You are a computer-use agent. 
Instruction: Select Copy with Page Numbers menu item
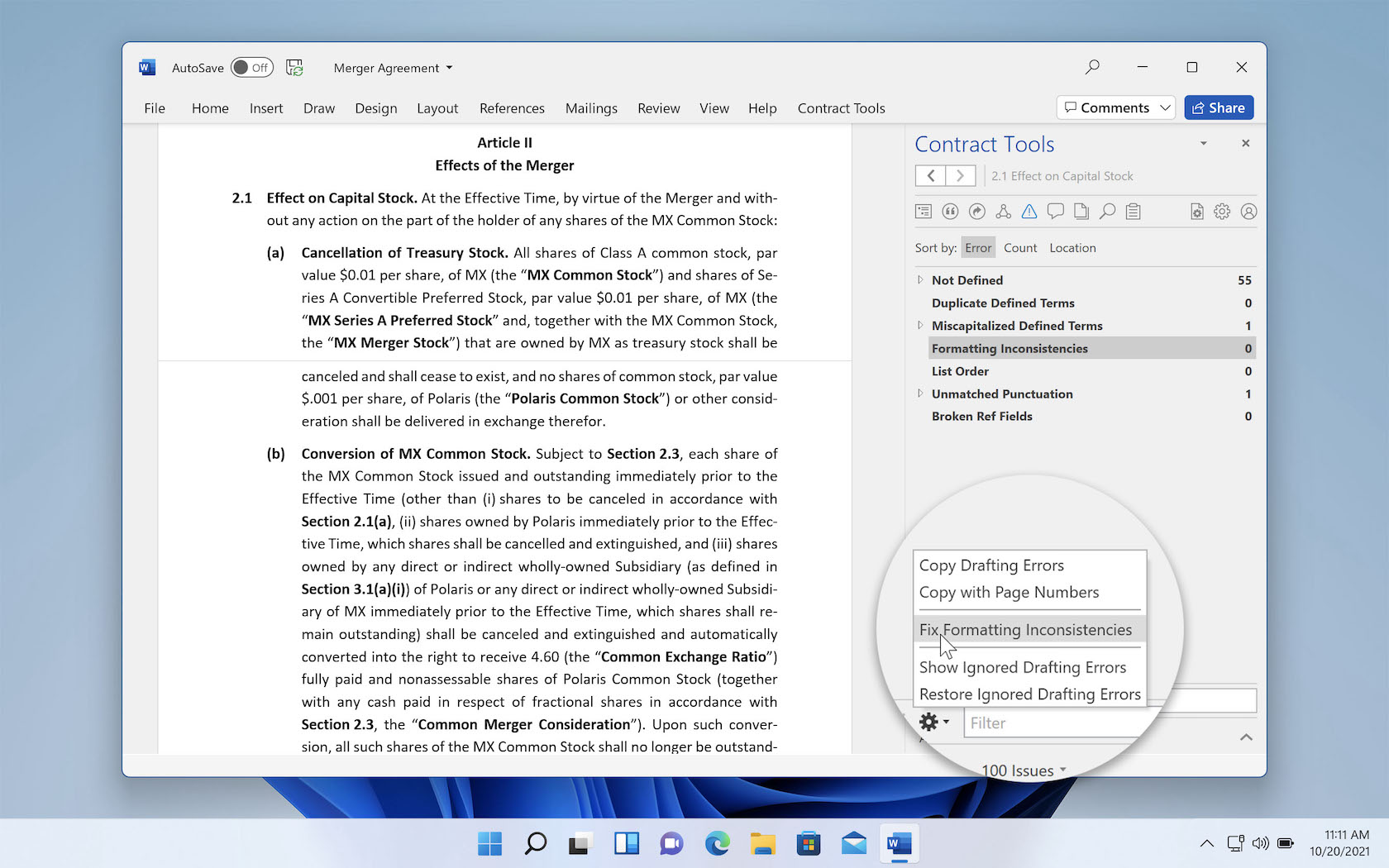[1029, 593]
